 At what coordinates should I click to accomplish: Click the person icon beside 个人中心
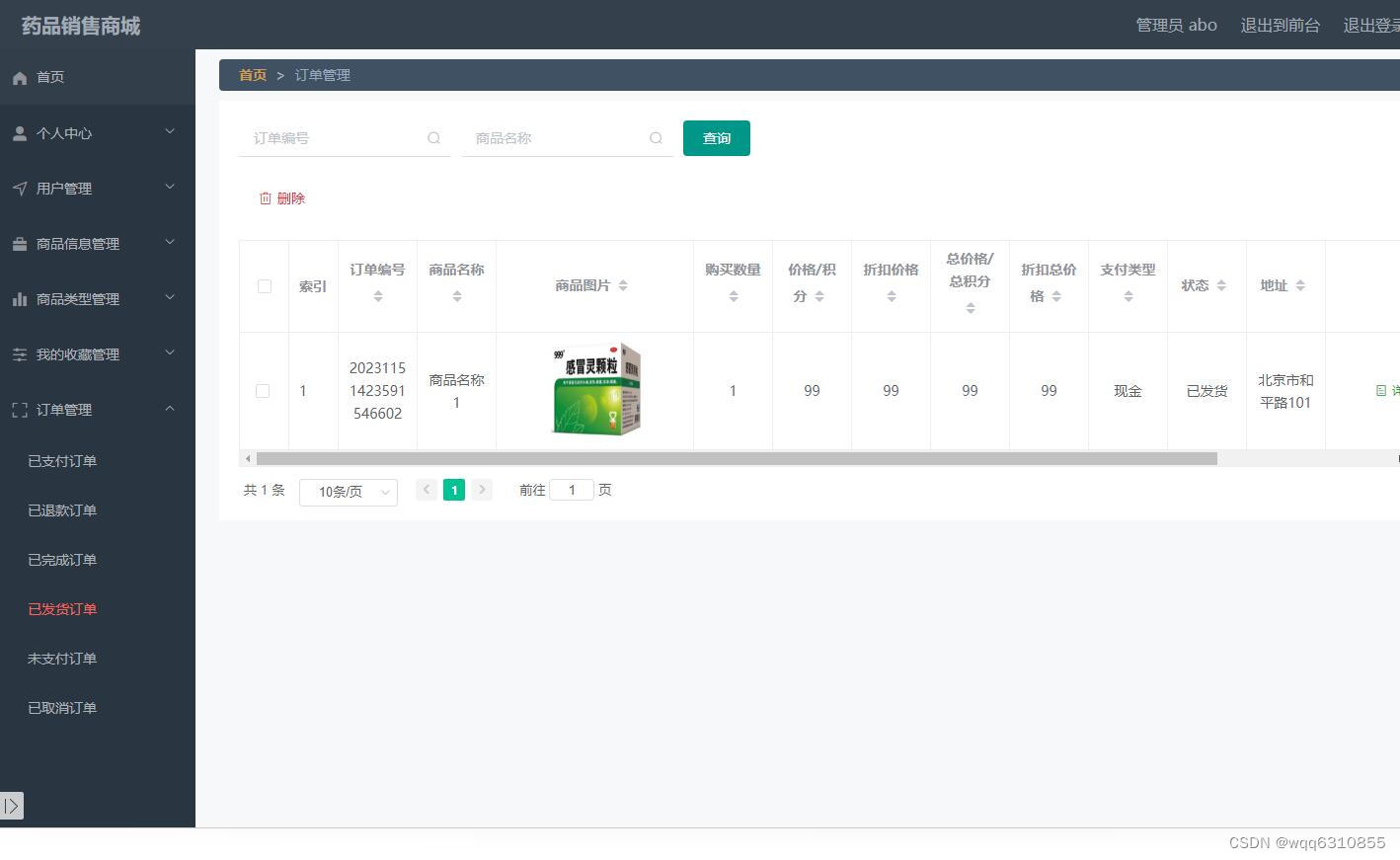pos(20,133)
